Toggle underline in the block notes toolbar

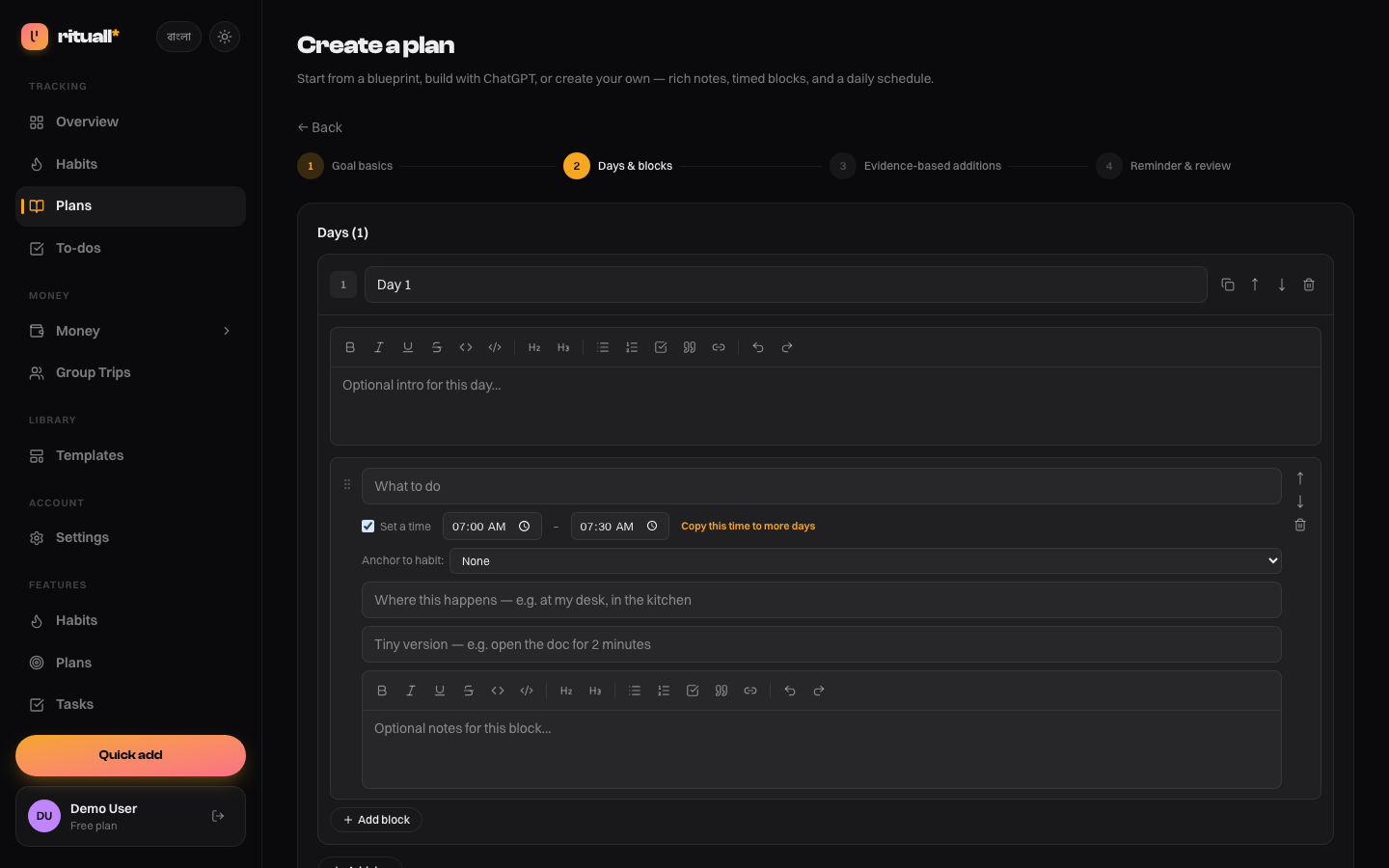pyautogui.click(x=440, y=691)
